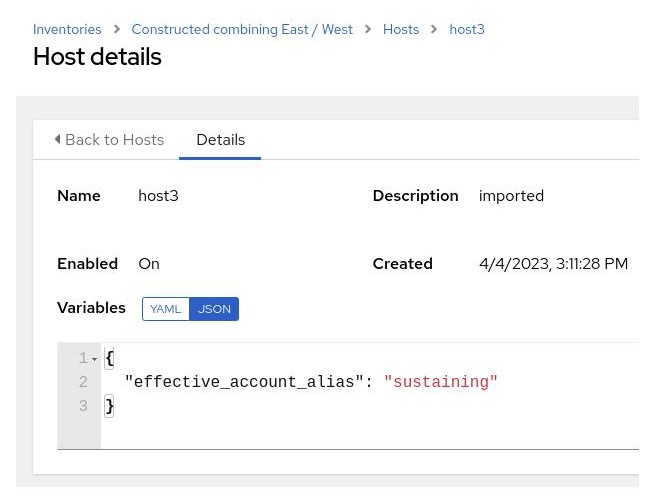Screen dimensions: 659x498
Task: Click line number 3 in editor gutter
Action: [83, 406]
